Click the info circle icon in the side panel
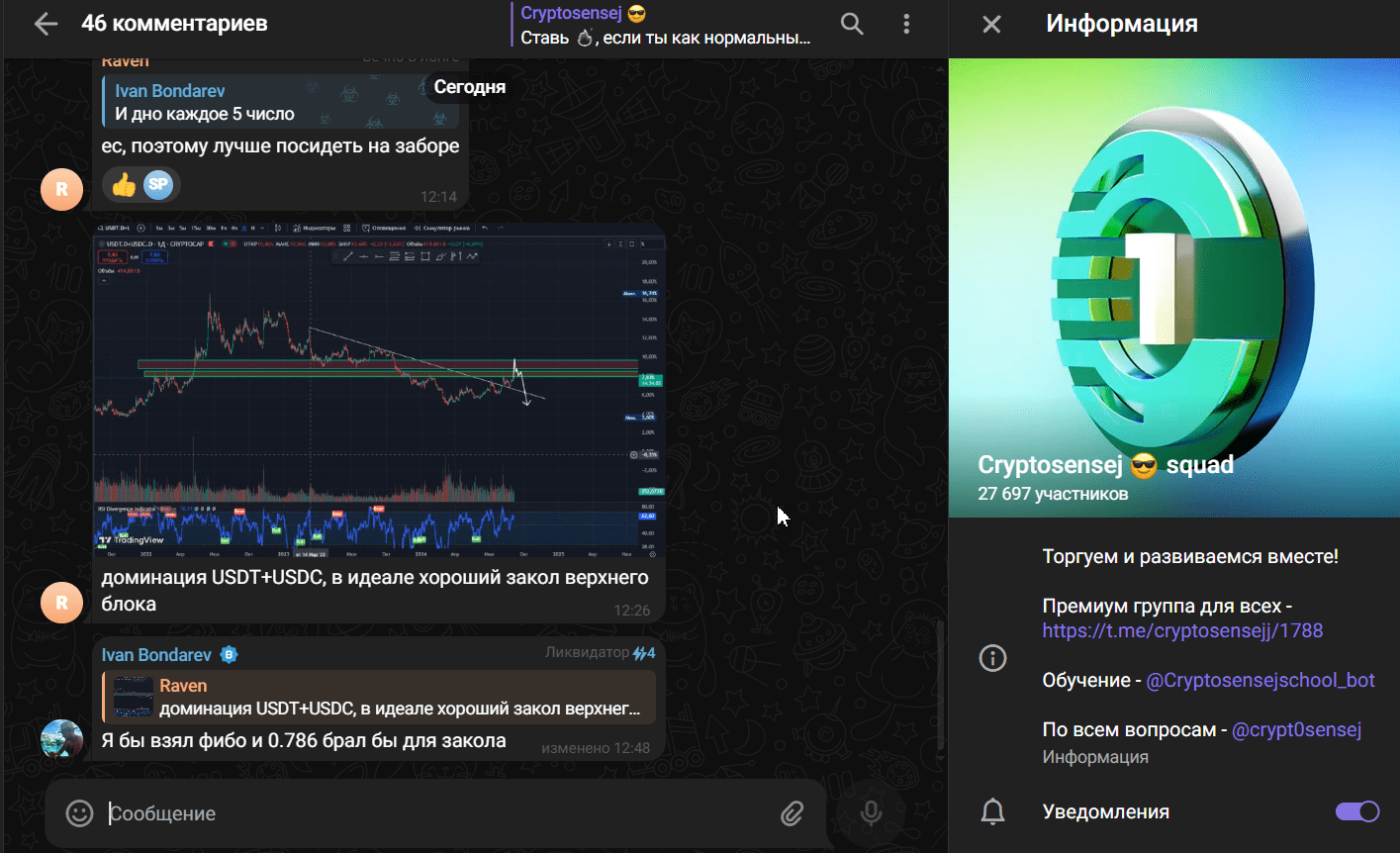 [x=992, y=657]
